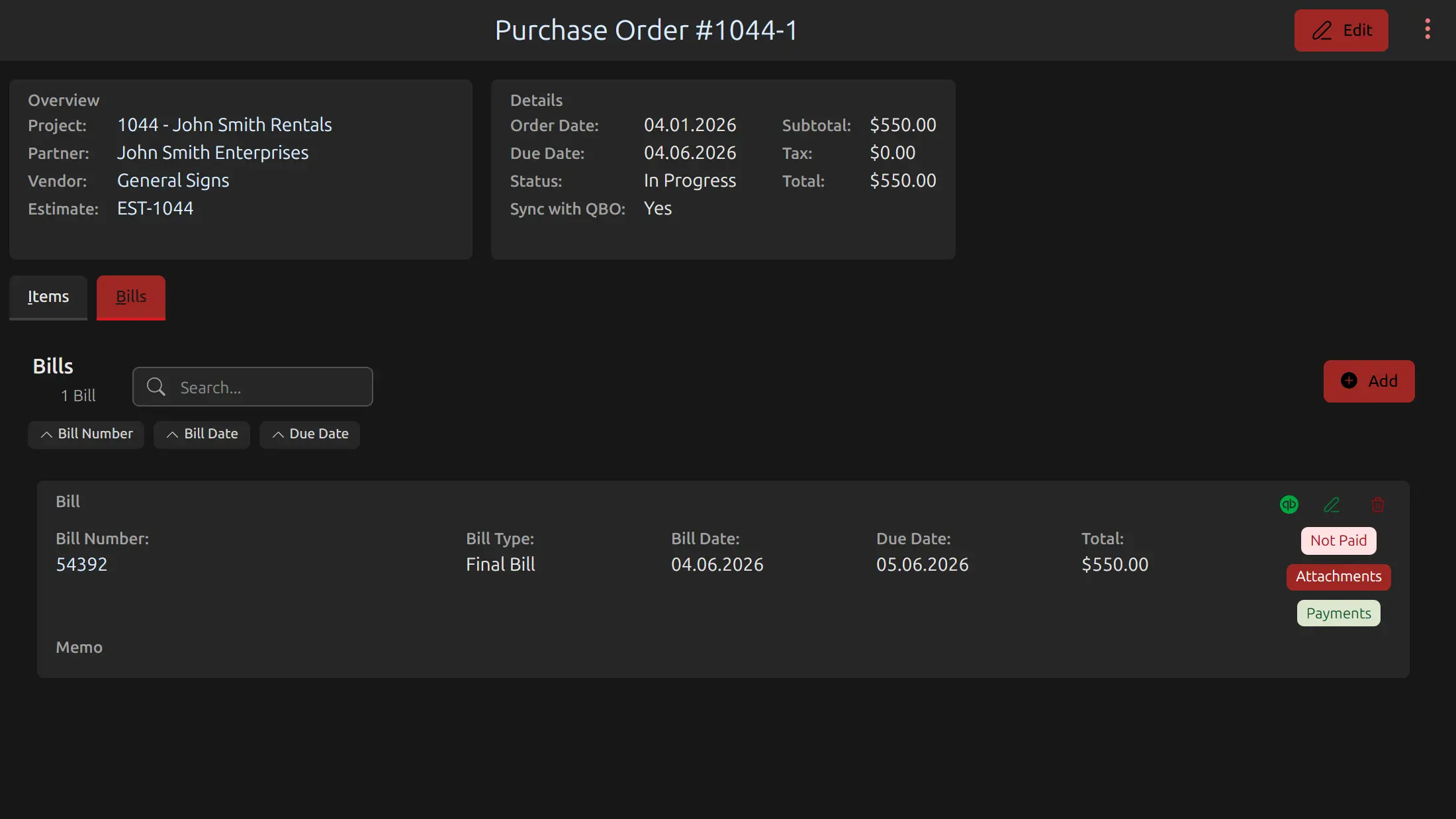Open Attachments for bill 54392
The width and height of the screenshot is (1456, 819).
point(1338,577)
